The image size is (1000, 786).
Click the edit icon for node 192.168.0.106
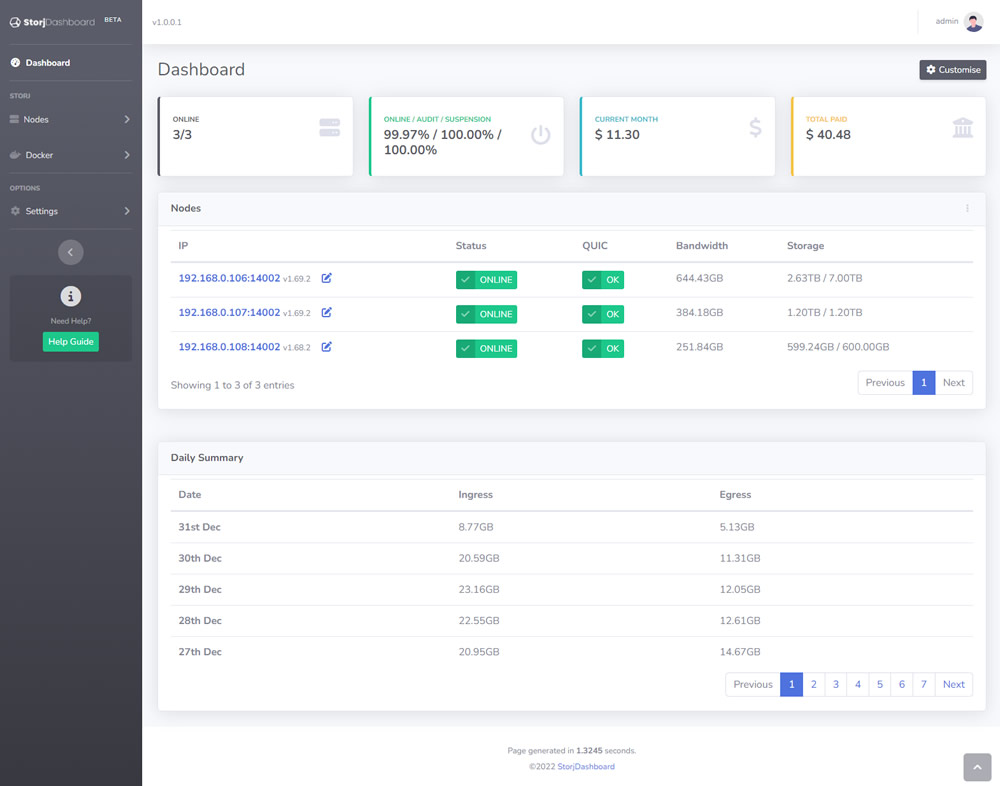pyautogui.click(x=327, y=278)
